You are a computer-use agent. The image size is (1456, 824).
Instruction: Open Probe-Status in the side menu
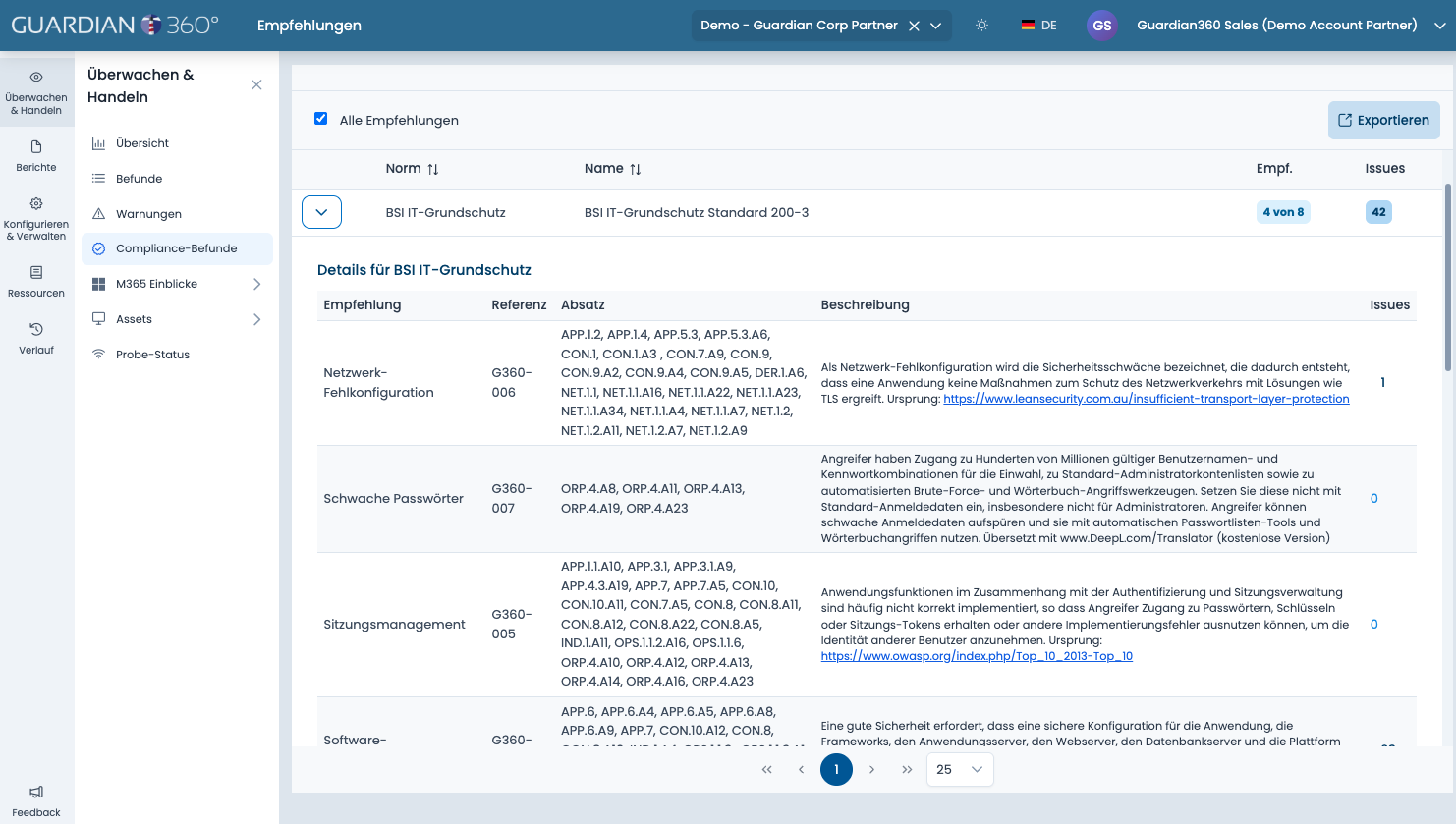[x=177, y=355]
